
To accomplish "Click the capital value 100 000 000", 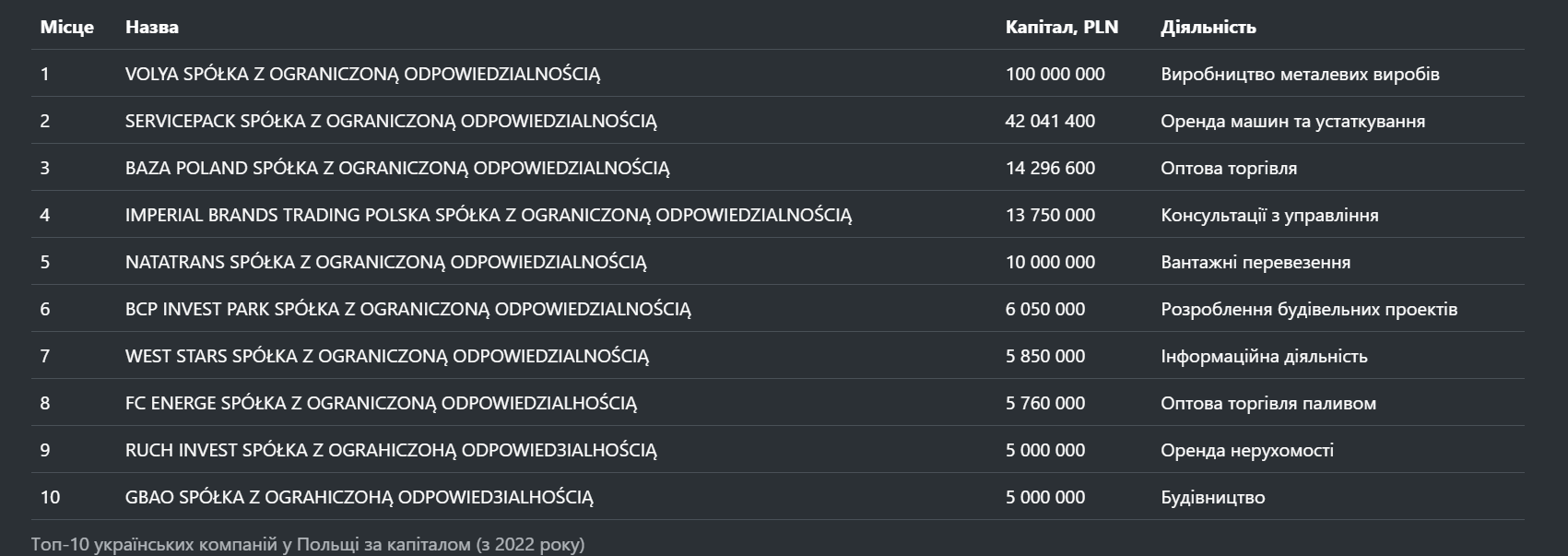I will point(1055,75).
